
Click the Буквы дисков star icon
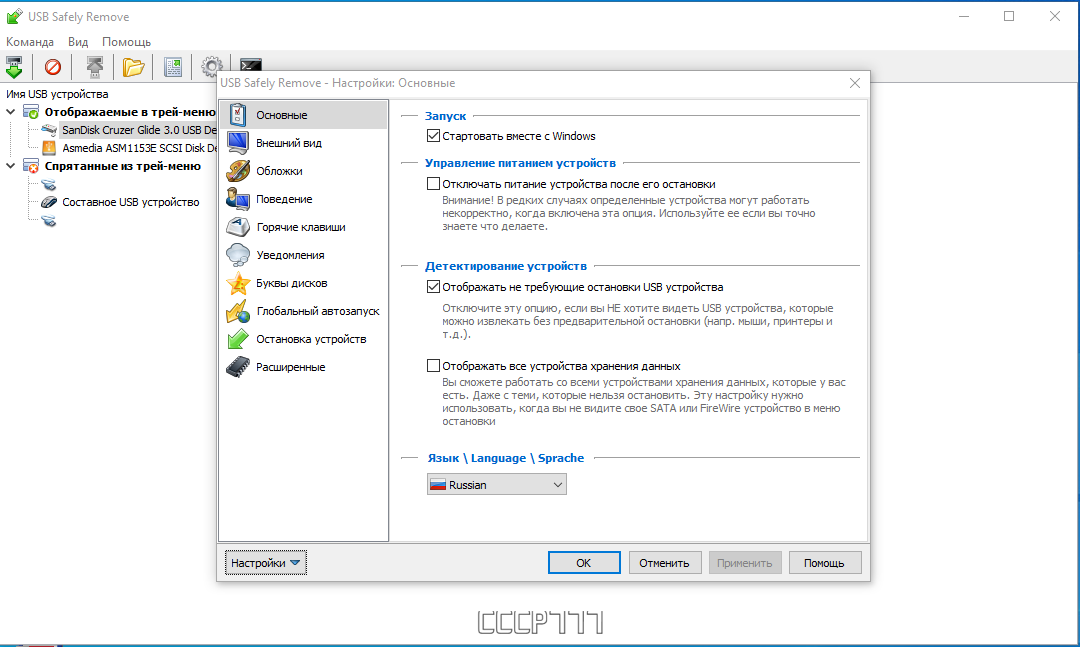click(x=238, y=283)
